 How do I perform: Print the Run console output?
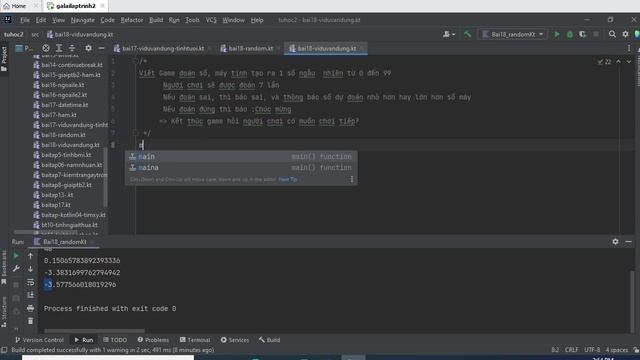pyautogui.click(x=31, y=308)
